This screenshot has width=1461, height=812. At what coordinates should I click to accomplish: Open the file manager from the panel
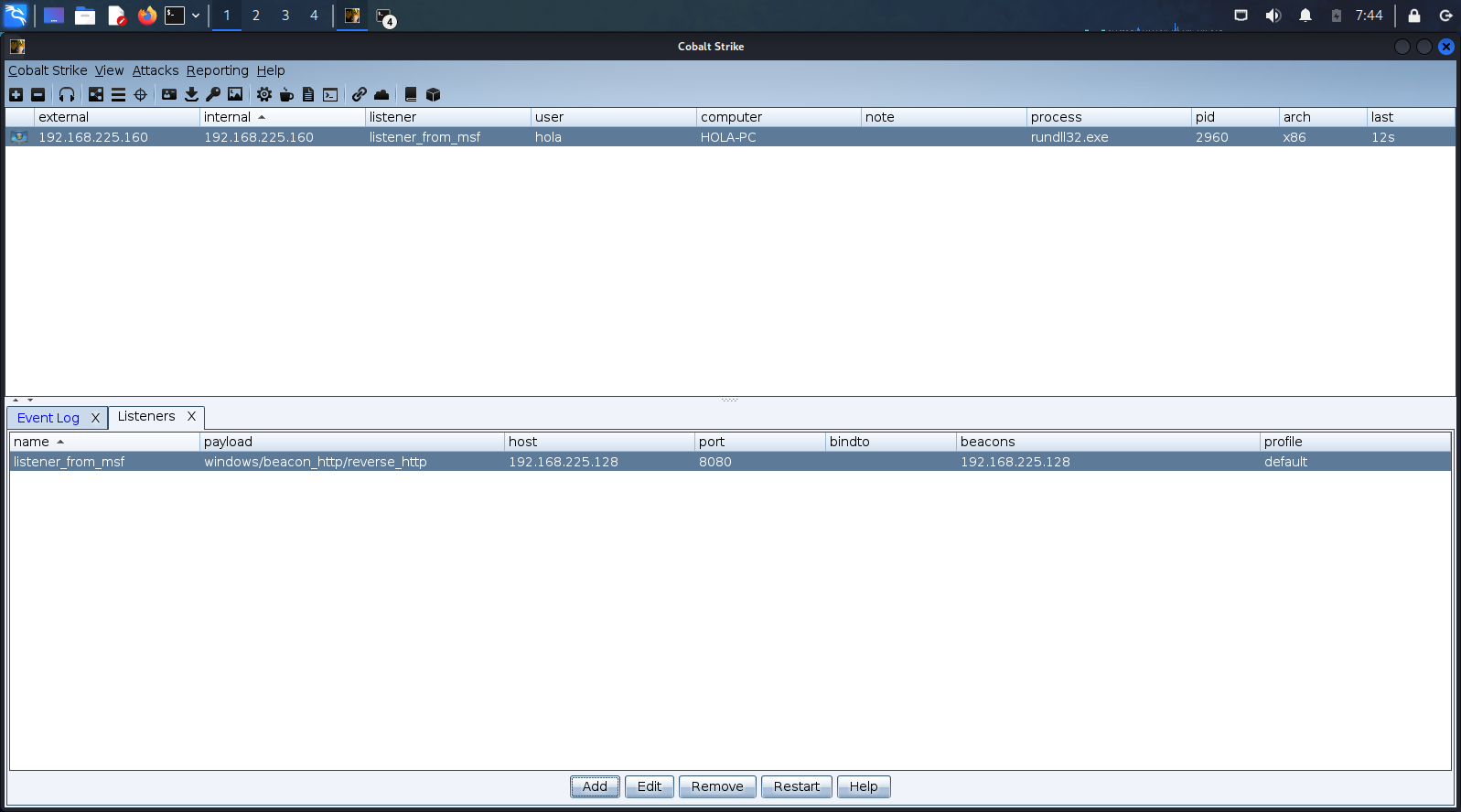click(85, 16)
